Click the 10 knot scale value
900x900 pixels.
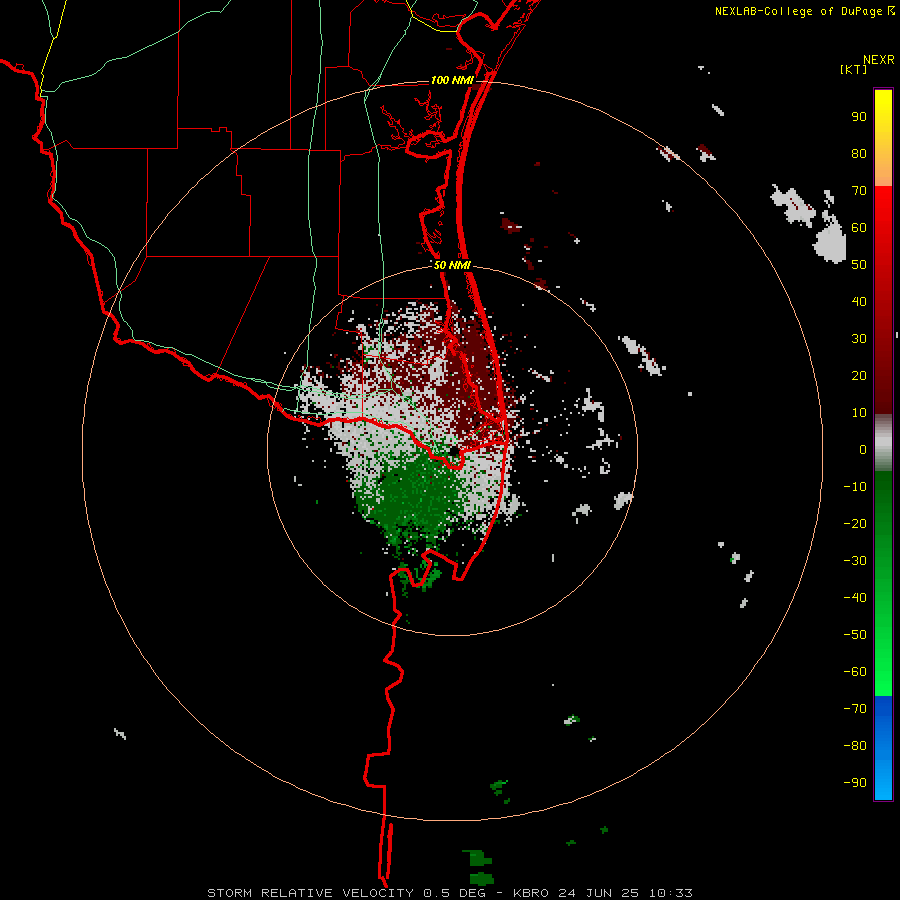(859, 413)
